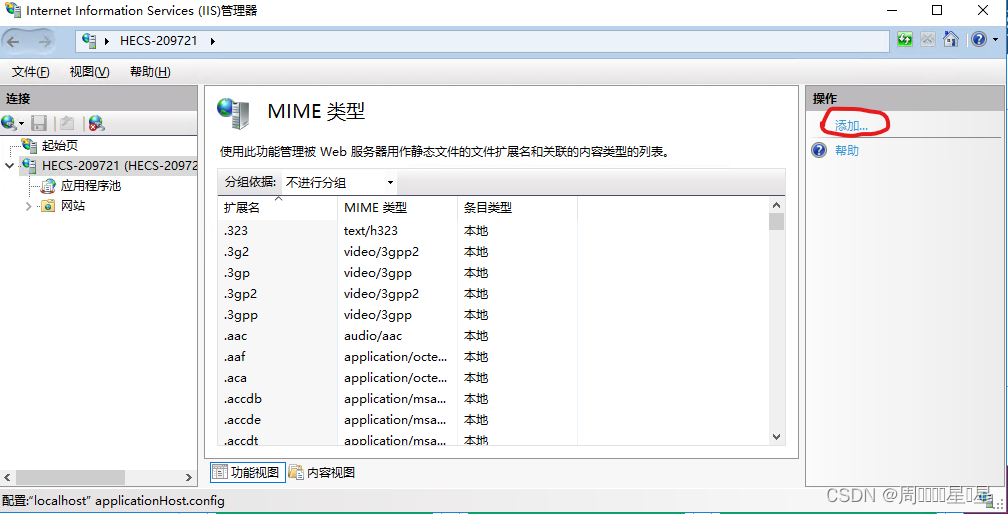
Task: Open the 视图(V) menu
Action: (89, 72)
